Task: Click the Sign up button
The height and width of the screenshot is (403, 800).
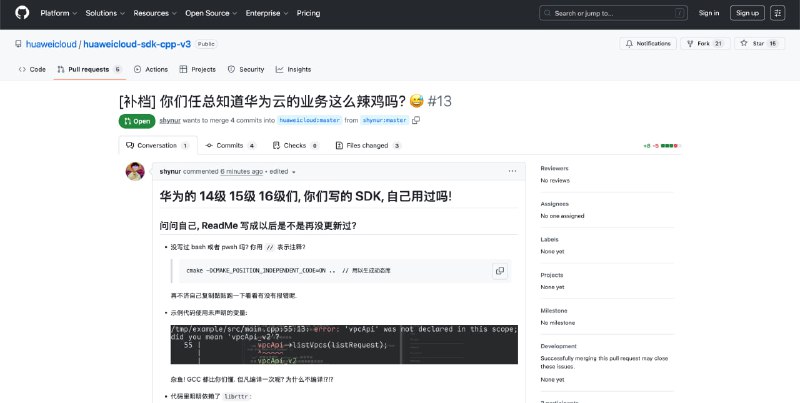Action: pos(747,13)
